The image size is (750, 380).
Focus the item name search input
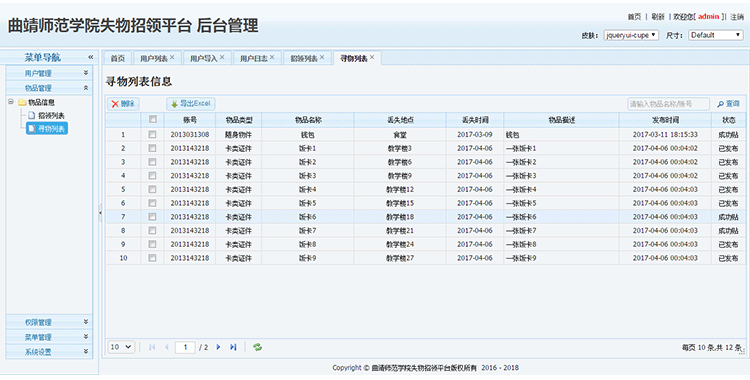pos(668,104)
